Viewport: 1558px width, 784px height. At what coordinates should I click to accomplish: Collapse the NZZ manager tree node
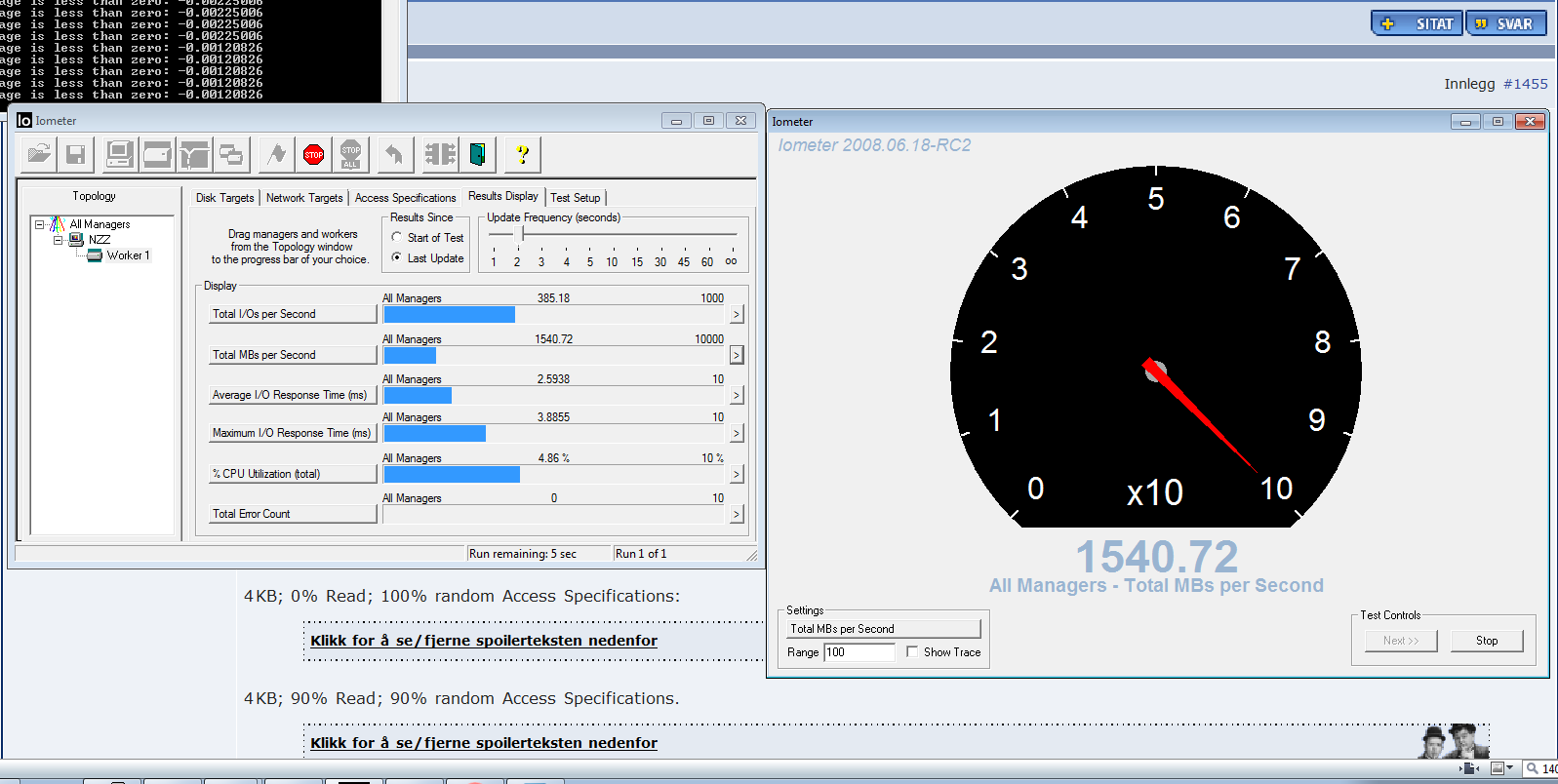point(58,240)
